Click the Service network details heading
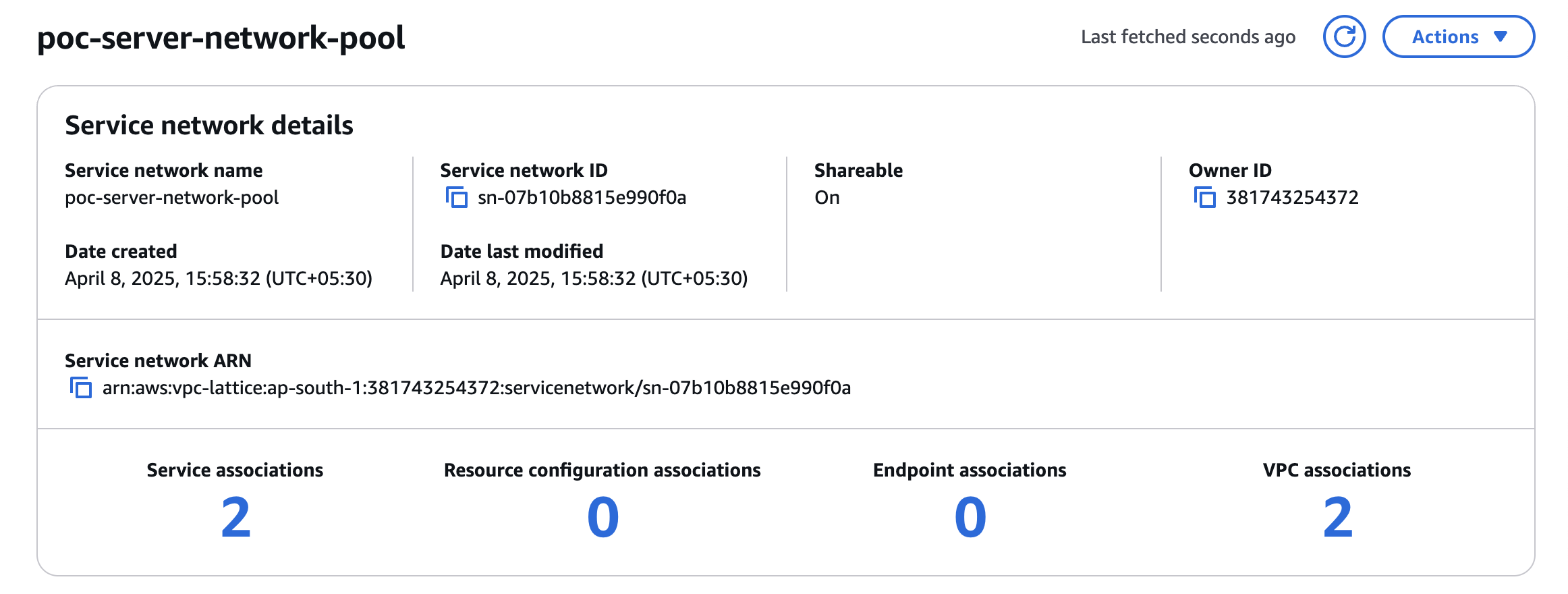Screen dimensions: 1568x594 [x=209, y=126]
